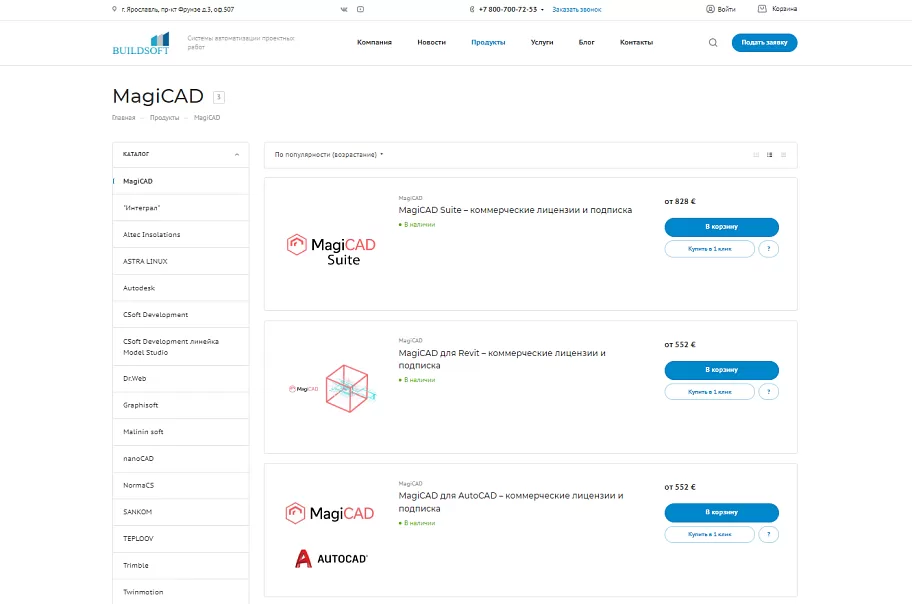Click the location pin icon by the address
The image size is (912, 604).
115,9
